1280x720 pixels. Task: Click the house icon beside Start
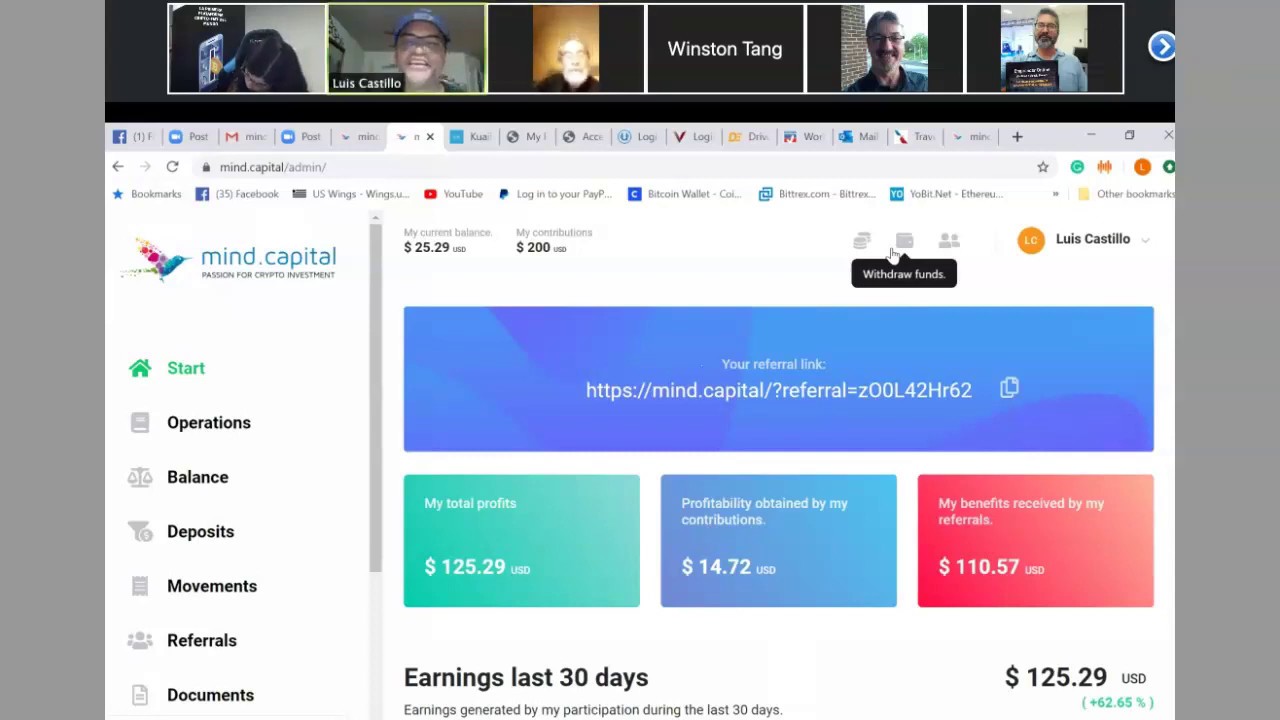pyautogui.click(x=140, y=368)
